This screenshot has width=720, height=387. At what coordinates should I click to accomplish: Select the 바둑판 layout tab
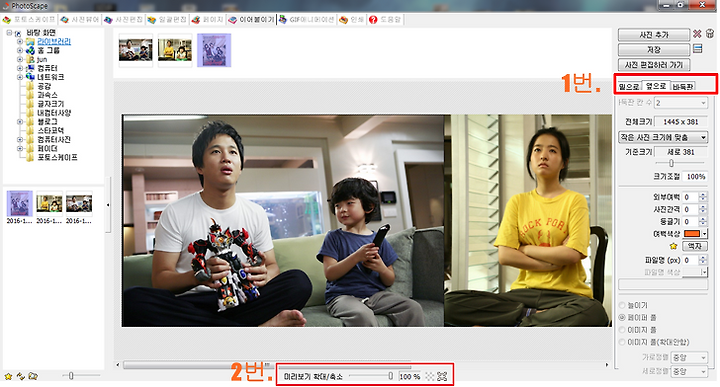coord(683,86)
